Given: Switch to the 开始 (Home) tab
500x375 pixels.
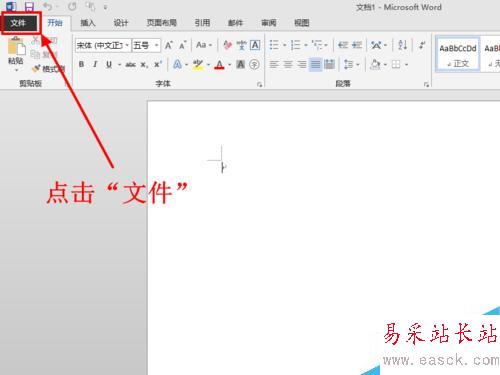Looking at the screenshot, I should [55, 23].
